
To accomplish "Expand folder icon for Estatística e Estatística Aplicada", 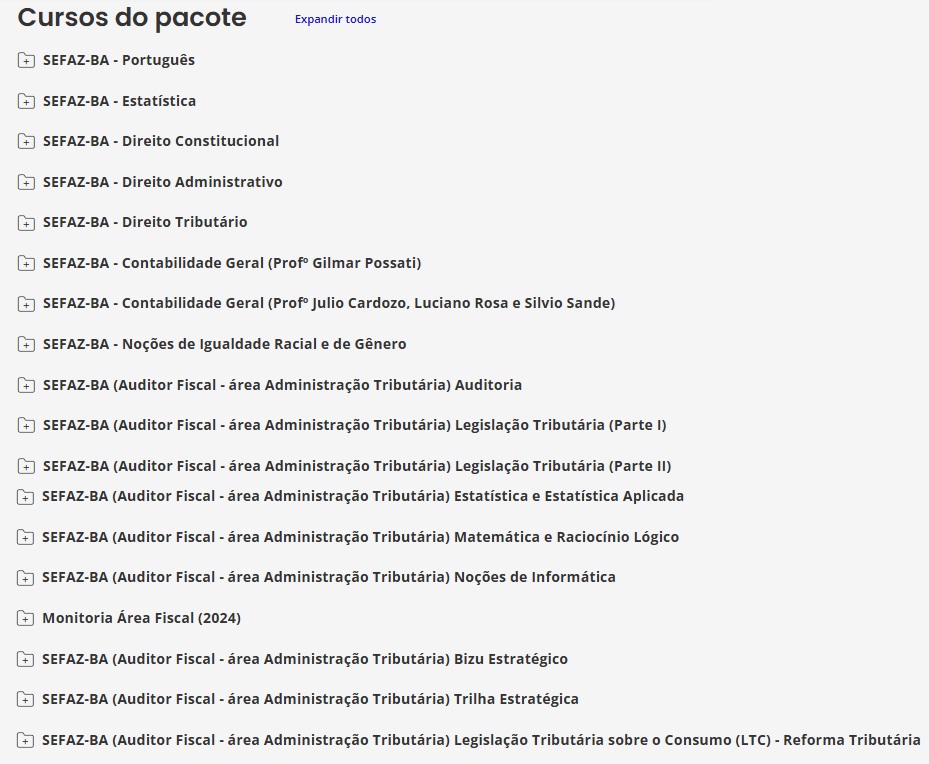I will [x=25, y=497].
